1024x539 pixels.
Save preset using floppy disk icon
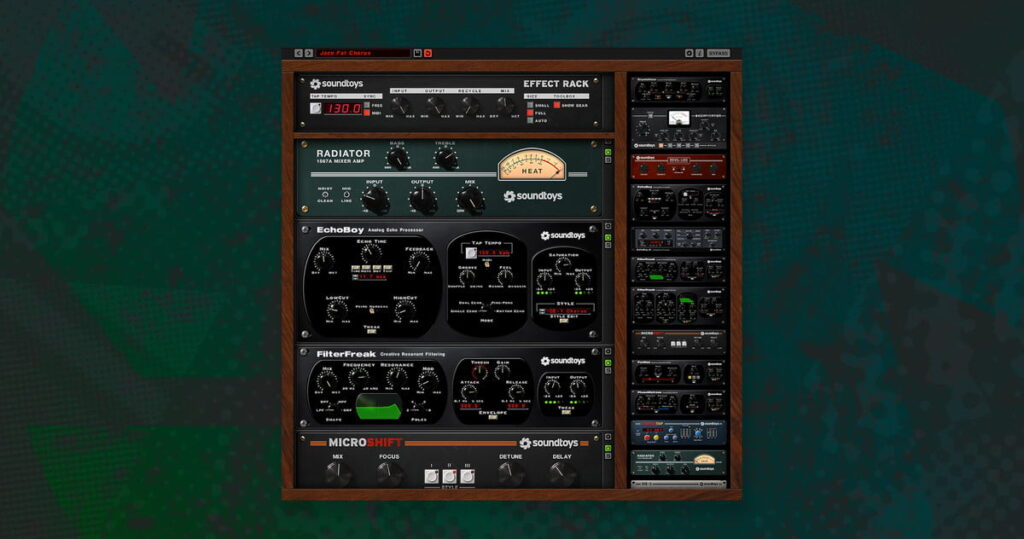pos(417,53)
